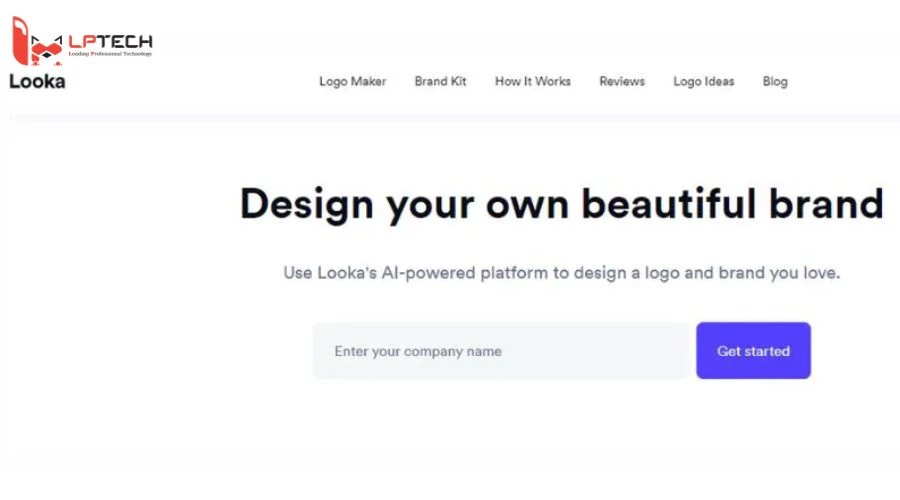900x500 pixels.
Task: Open How It Works section
Action: (x=533, y=82)
